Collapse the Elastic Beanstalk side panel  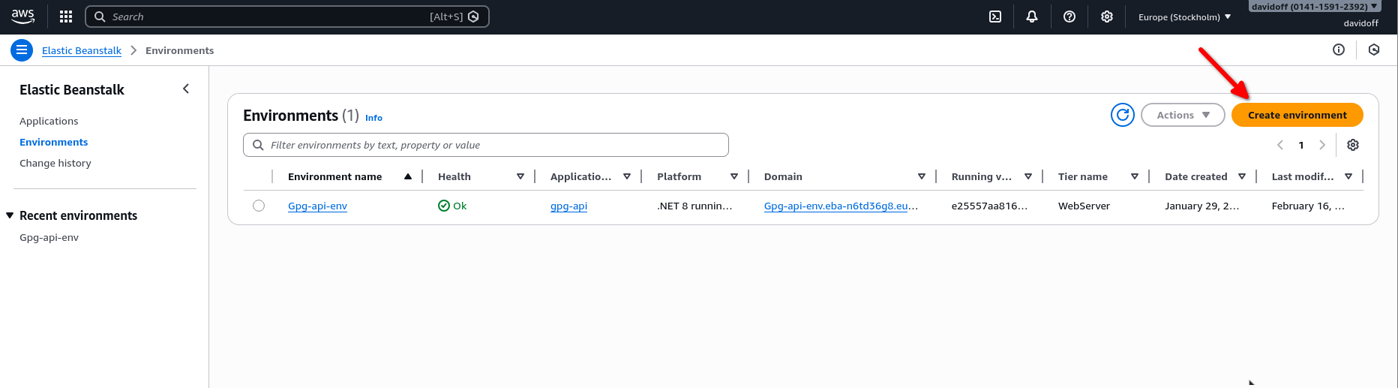click(186, 89)
